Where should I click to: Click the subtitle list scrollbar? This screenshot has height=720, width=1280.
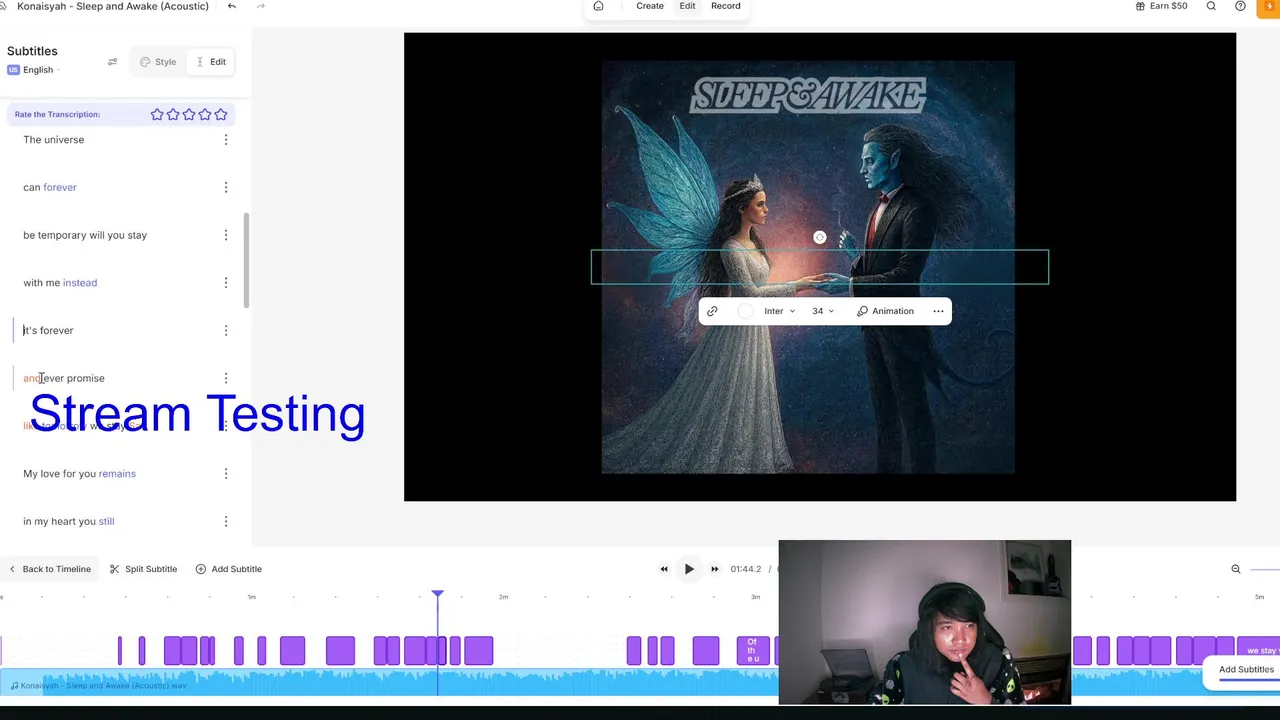click(x=246, y=260)
